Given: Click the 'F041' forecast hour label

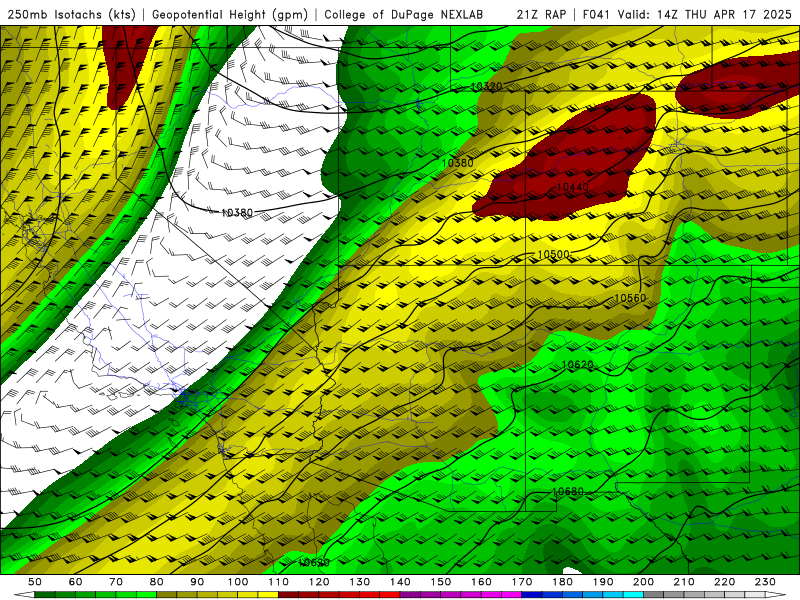Looking at the screenshot, I should (596, 14).
